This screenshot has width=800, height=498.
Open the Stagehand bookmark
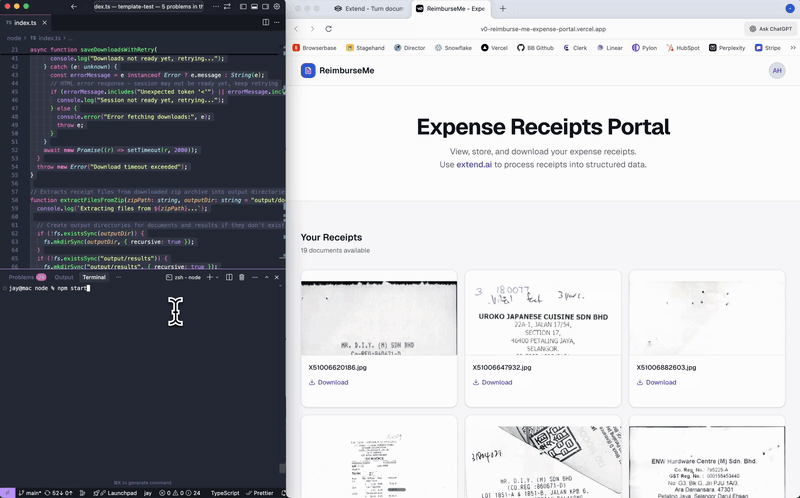coord(365,48)
